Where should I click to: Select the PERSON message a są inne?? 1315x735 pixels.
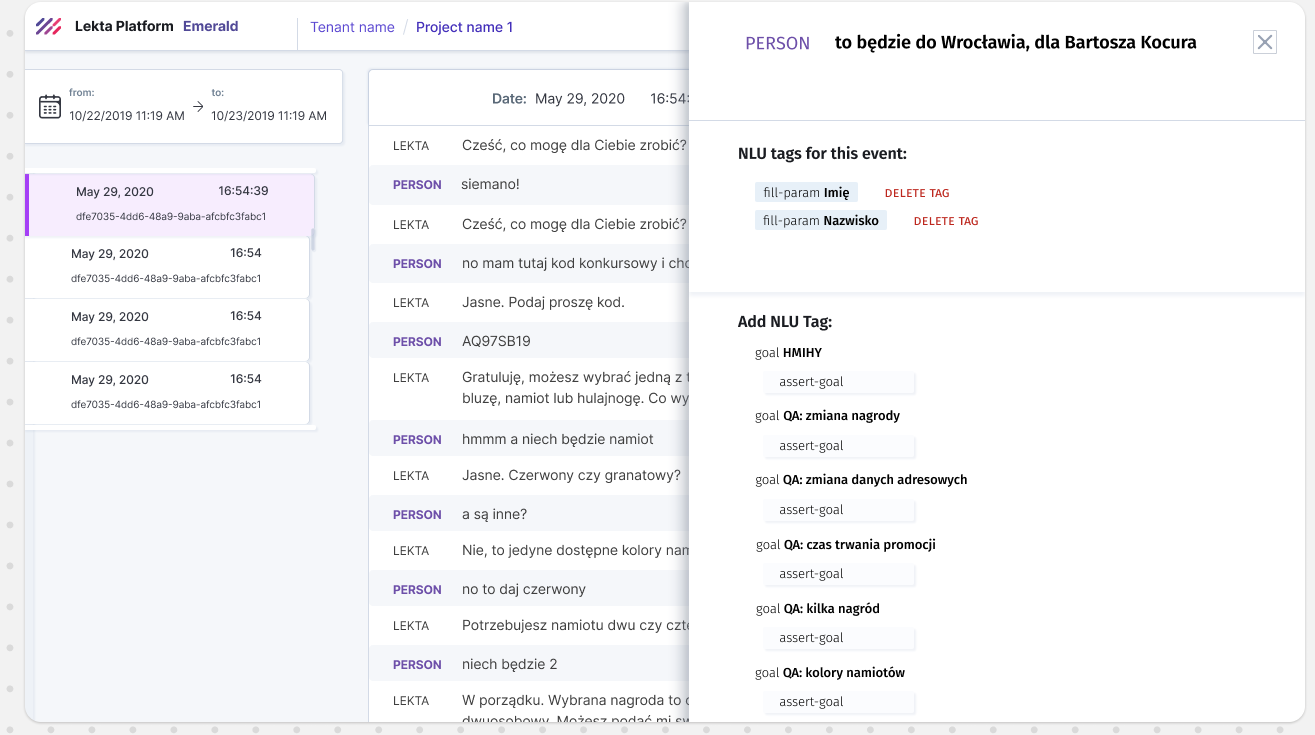(528, 514)
